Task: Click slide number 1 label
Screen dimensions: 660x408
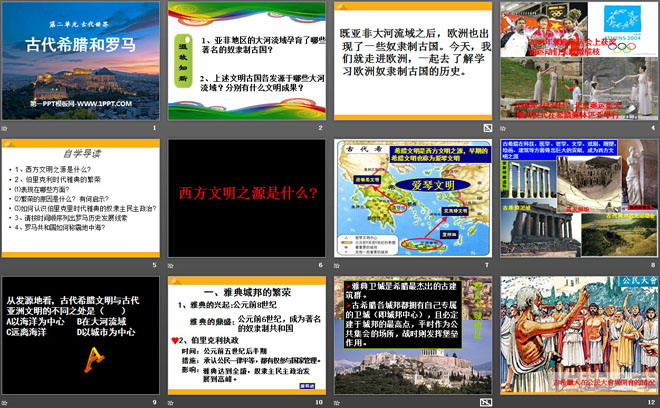Action: 154,128
